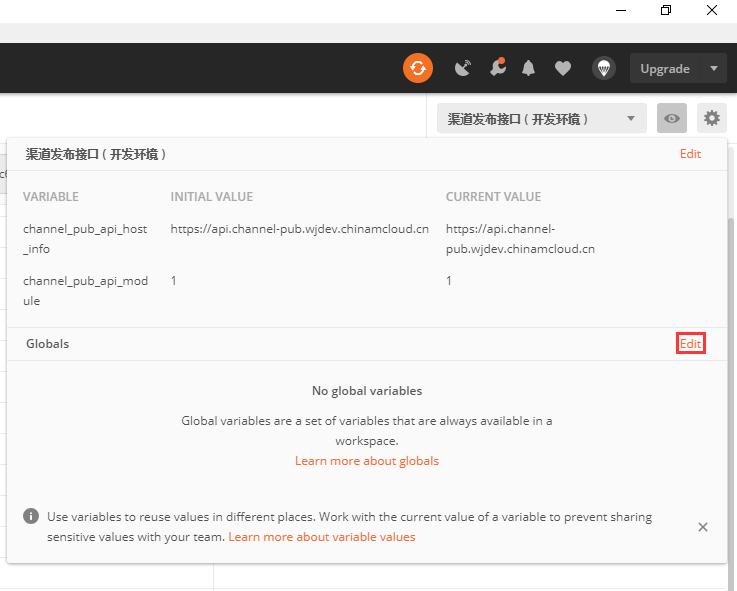737x591 pixels.
Task: Select channel_pub_api_host_info variable name
Action: pos(85,239)
